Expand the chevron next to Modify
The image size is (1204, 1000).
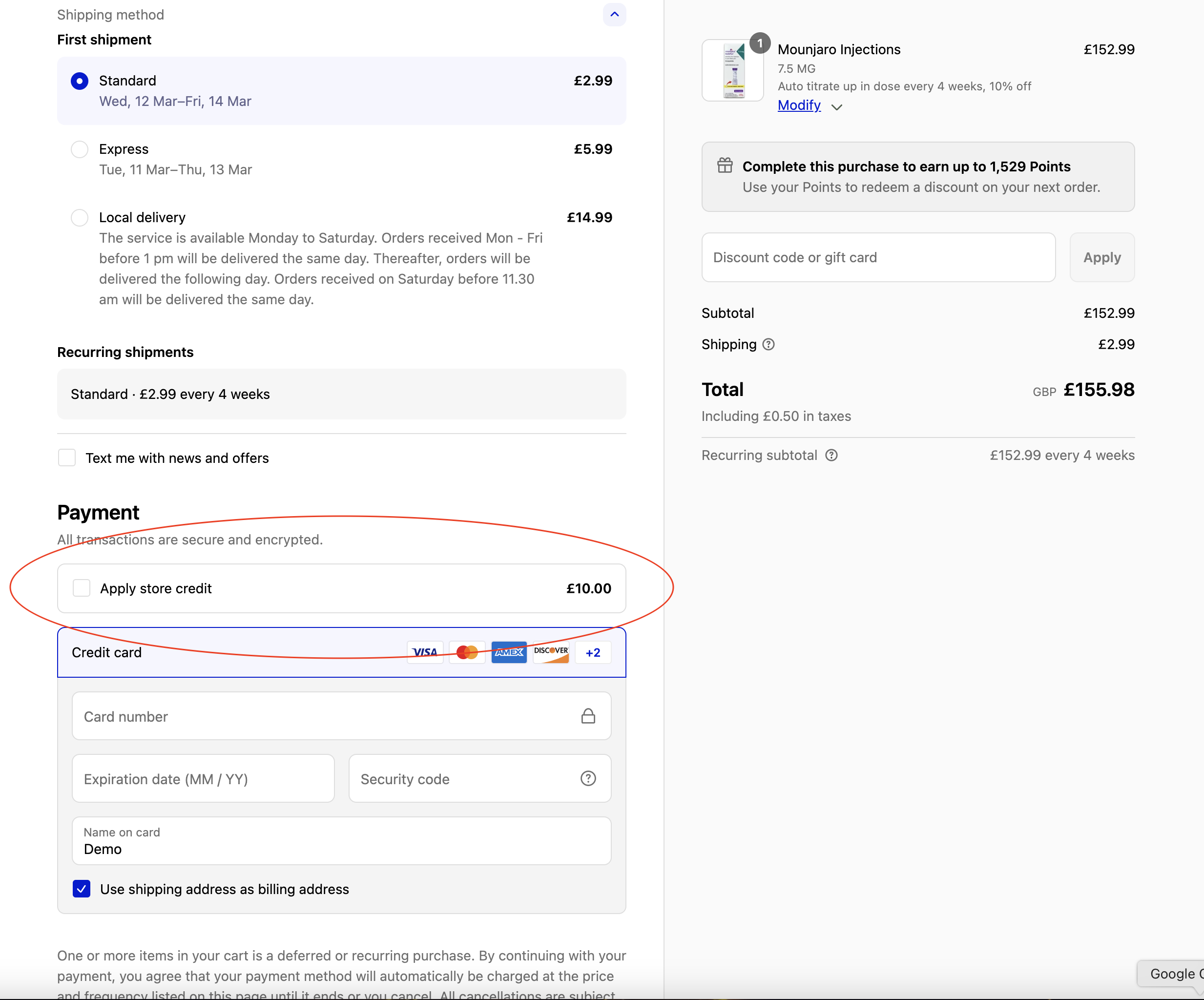click(836, 107)
